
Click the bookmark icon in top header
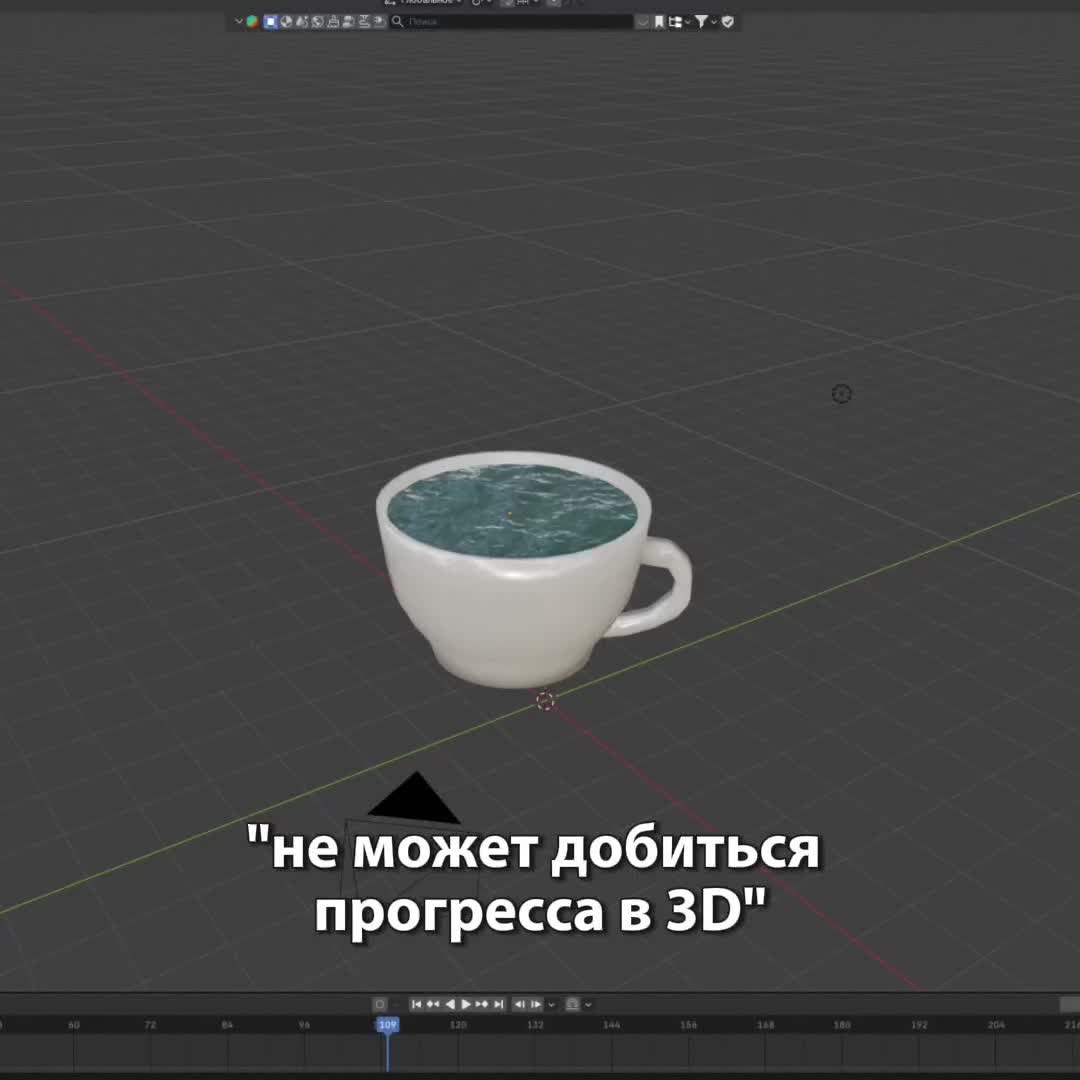point(659,21)
